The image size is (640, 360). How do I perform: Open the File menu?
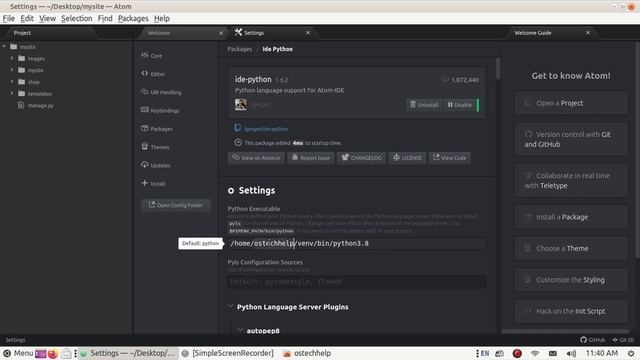(9, 18)
